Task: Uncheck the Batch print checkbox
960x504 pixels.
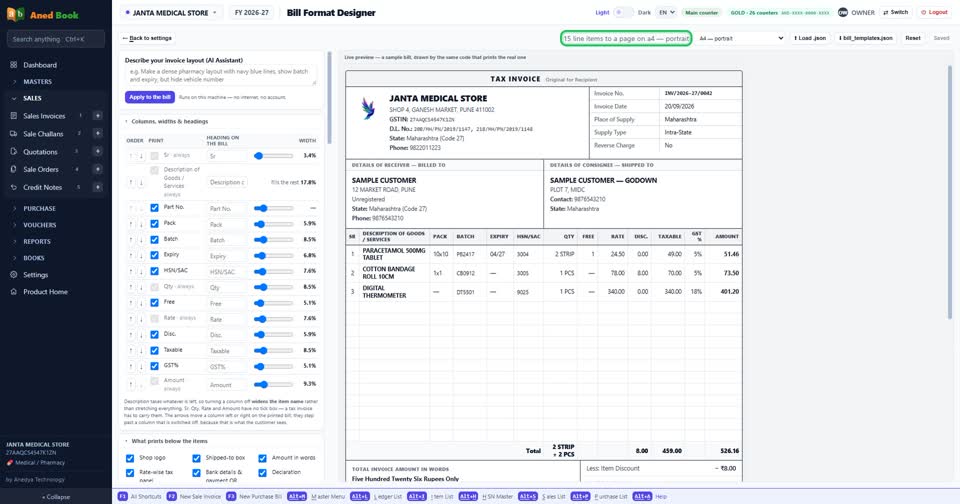Action: click(154, 240)
